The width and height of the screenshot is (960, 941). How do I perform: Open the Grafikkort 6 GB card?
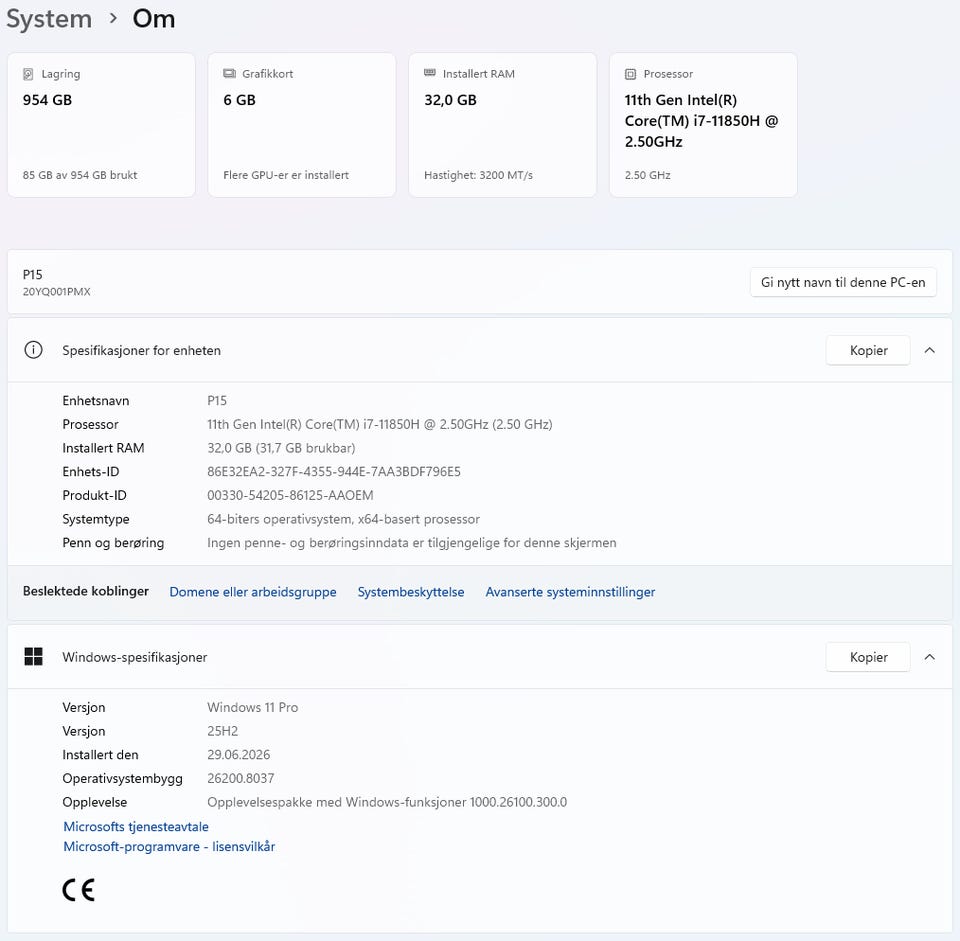(302, 125)
